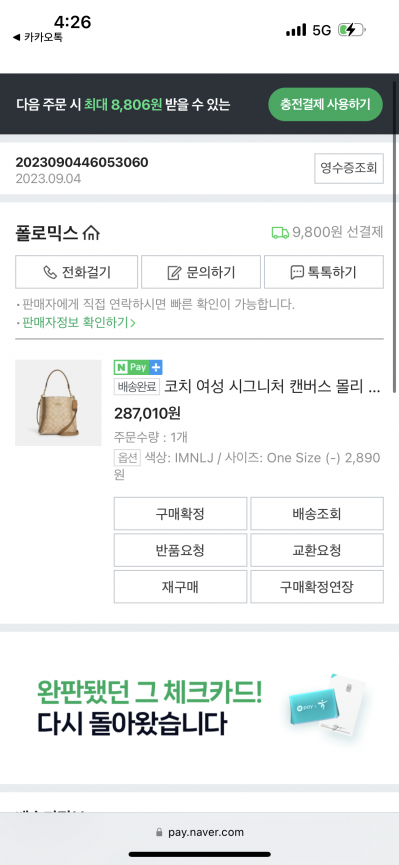Request a return via 반품요청

(x=180, y=550)
